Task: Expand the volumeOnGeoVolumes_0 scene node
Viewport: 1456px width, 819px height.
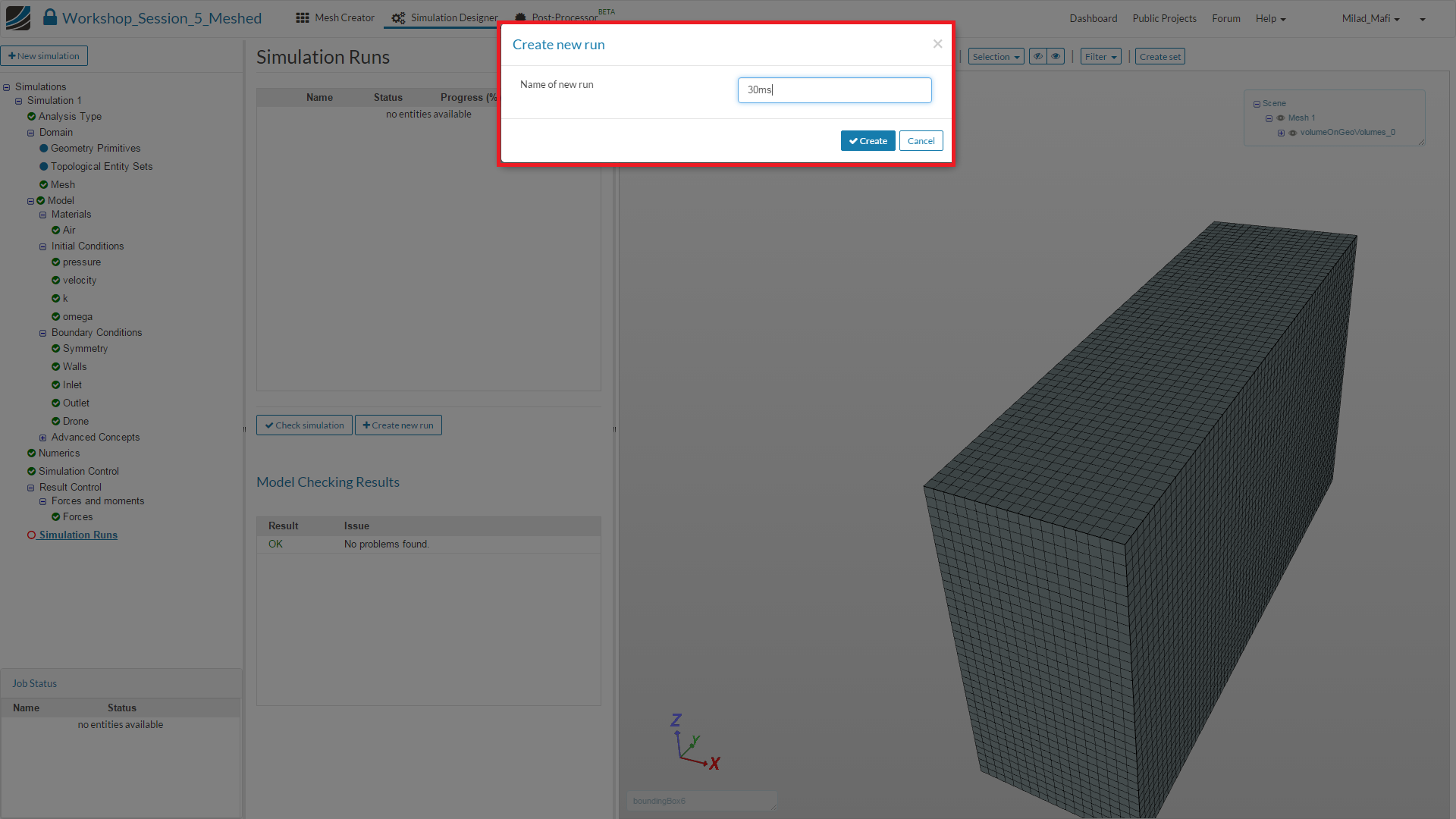Action: pos(1281,133)
